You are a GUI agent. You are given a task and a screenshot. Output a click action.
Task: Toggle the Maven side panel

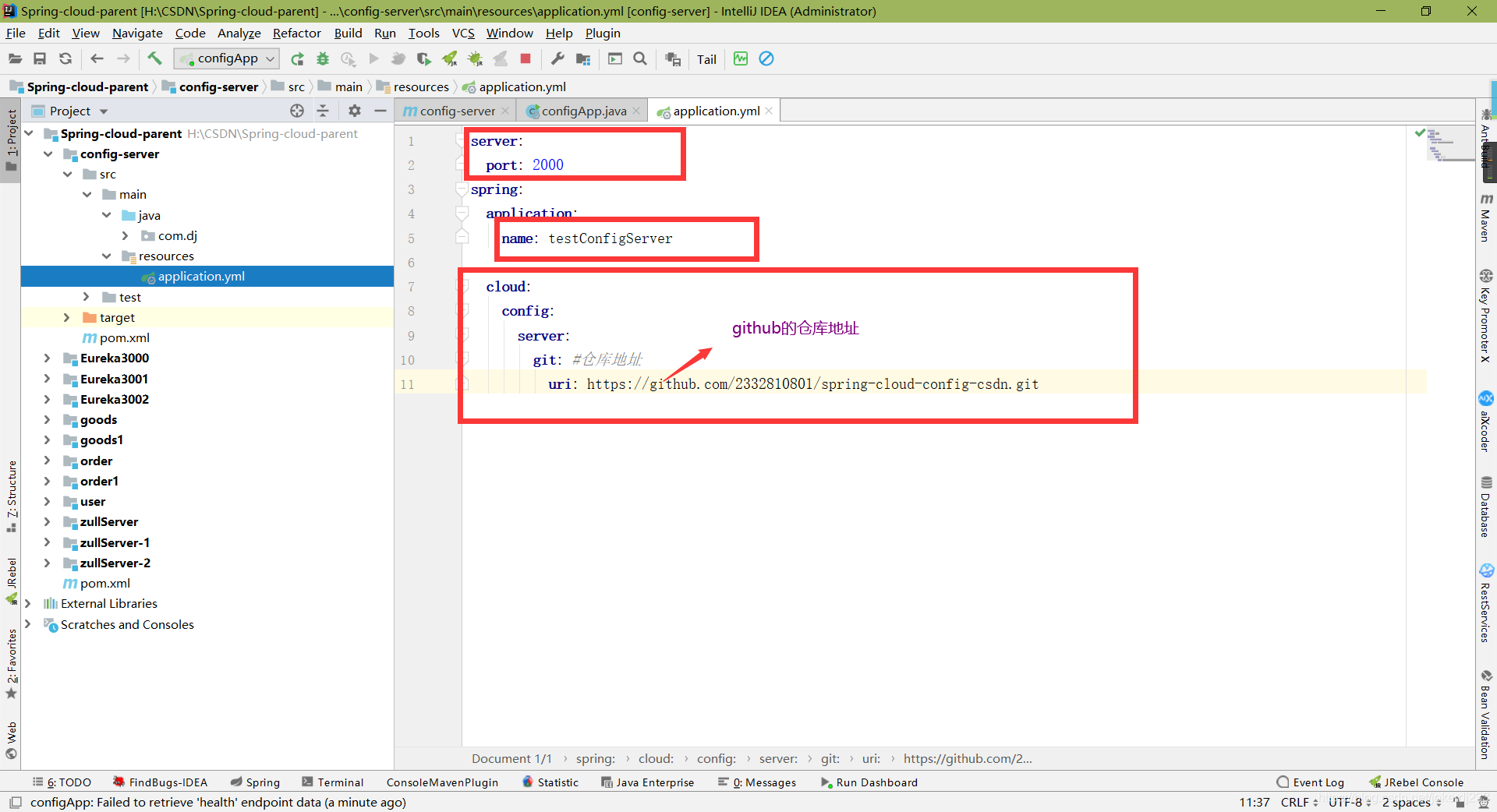(1486, 217)
